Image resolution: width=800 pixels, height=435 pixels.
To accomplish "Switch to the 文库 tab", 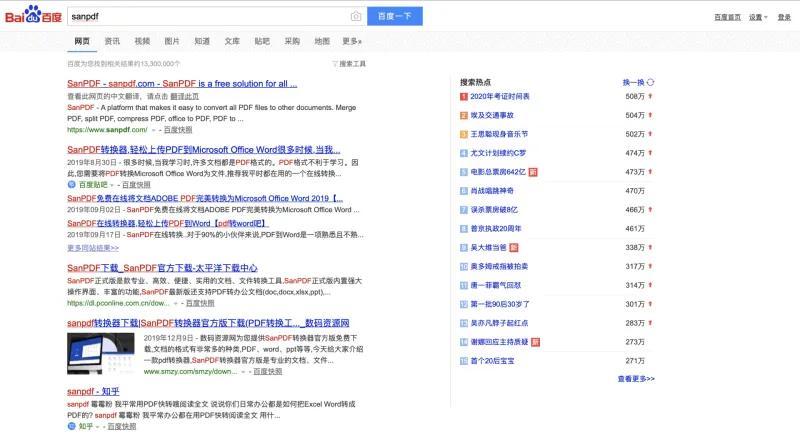I will (x=232, y=41).
